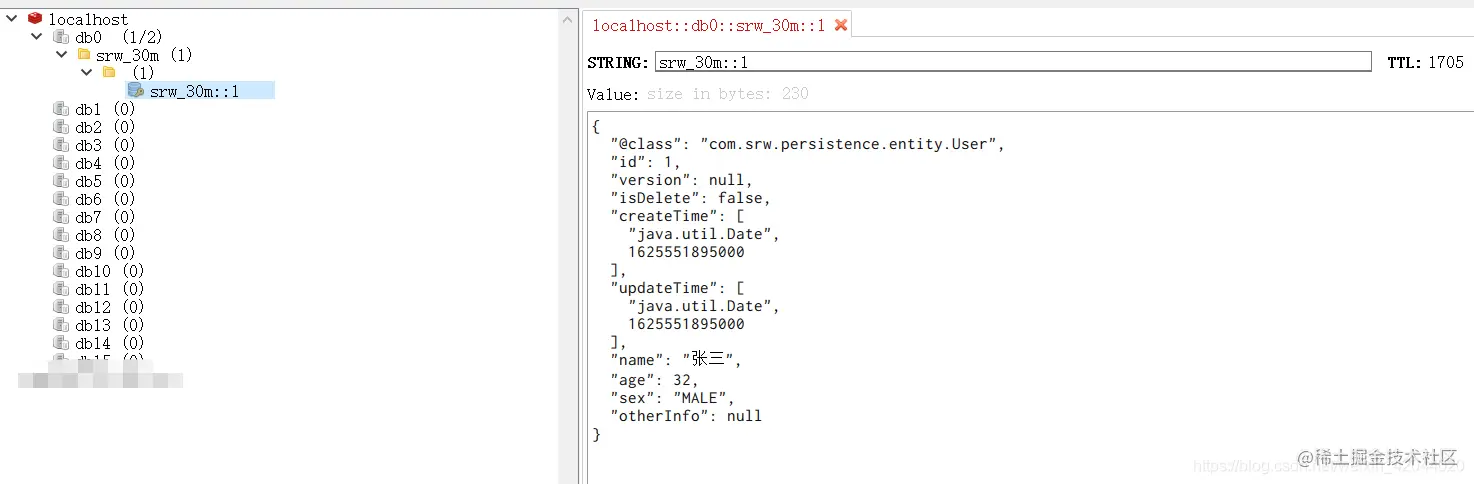Click the db13 database icon
The image size is (1474, 484).
[61, 324]
